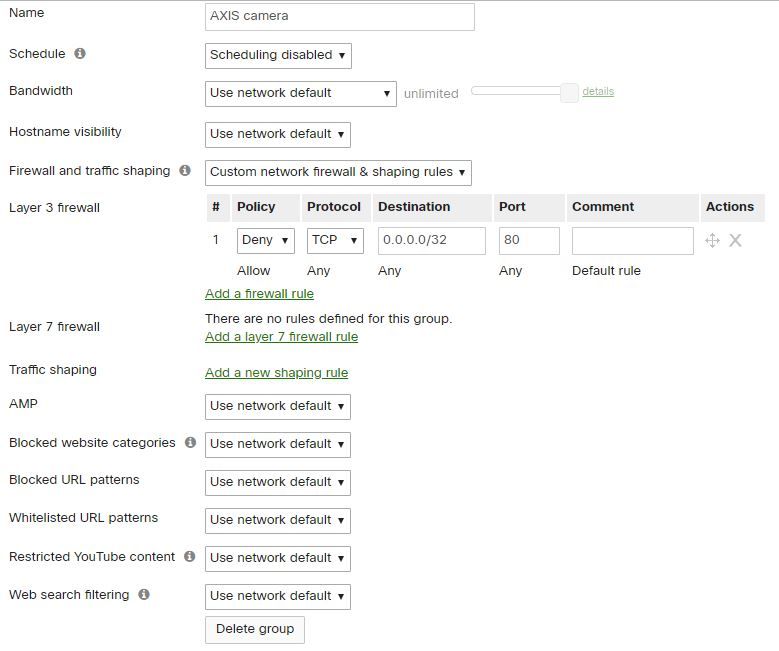Click the Name field containing AXIS camera
The width and height of the screenshot is (779, 651).
[x=339, y=16]
